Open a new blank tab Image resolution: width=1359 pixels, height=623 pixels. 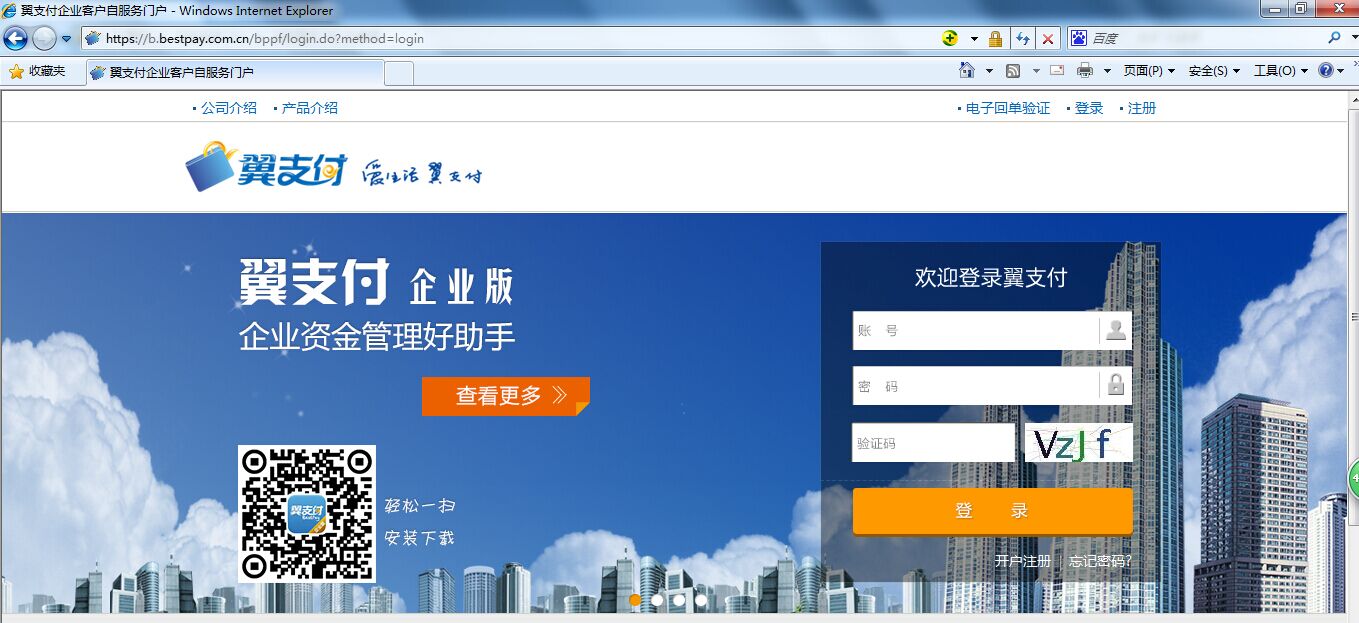pos(399,73)
